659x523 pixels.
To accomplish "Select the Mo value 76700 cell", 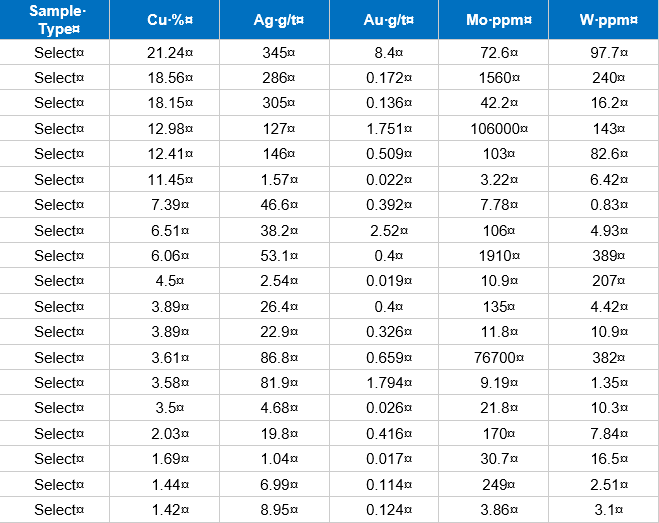I will (492, 357).
